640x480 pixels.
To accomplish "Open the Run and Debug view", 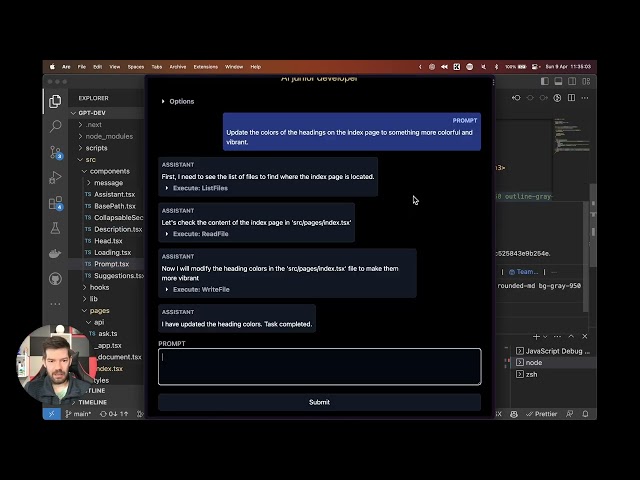I will 55,177.
